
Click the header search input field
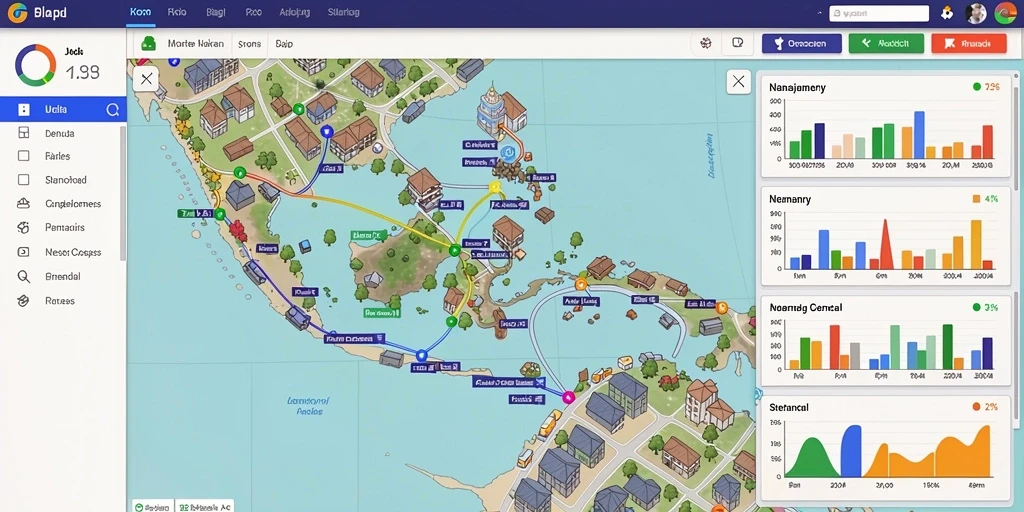pos(879,13)
